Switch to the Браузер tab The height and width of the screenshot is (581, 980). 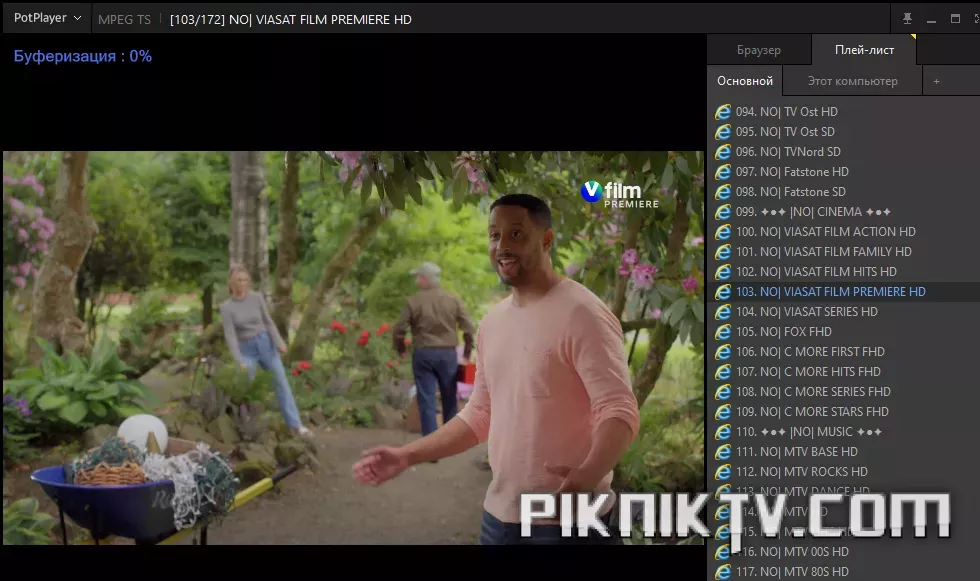coord(759,50)
